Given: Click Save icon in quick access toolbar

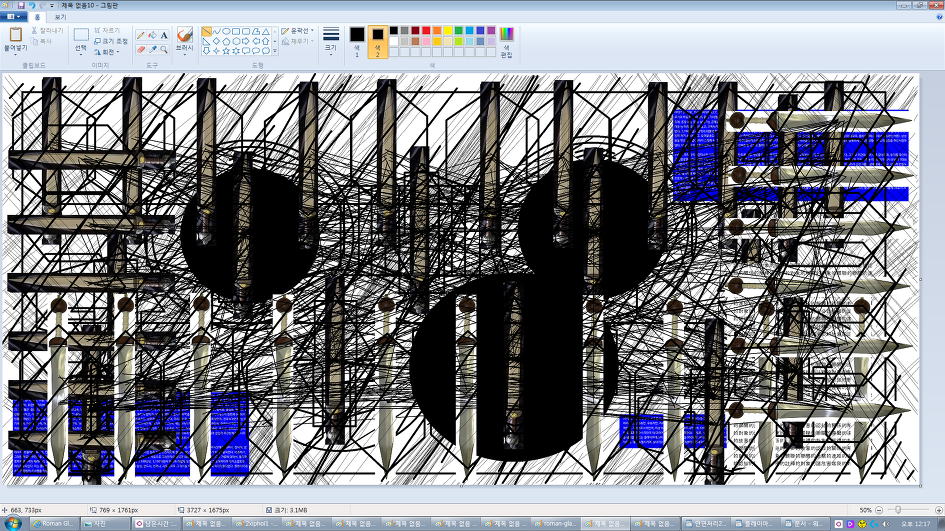Looking at the screenshot, I should [21, 5].
